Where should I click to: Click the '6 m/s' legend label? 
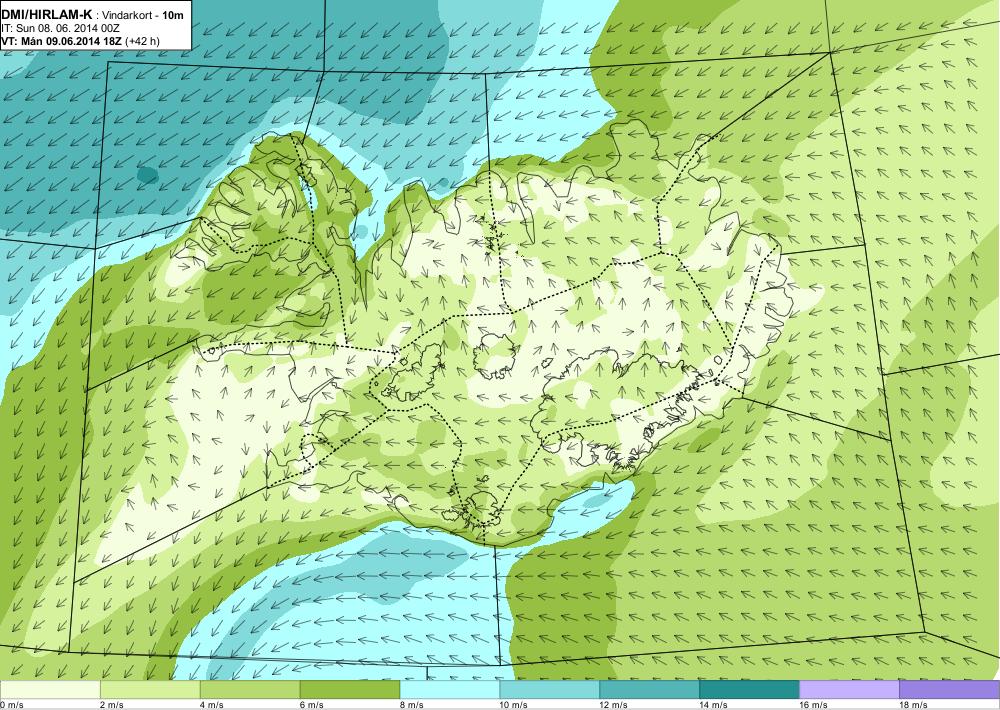312,705
